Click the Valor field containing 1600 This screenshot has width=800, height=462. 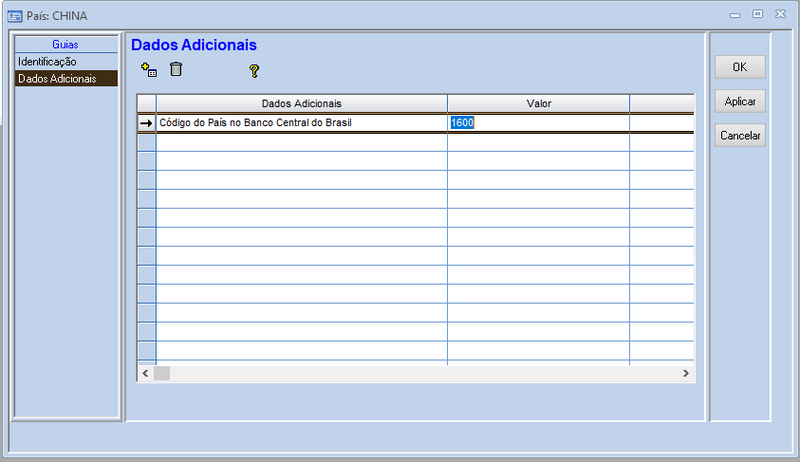pyautogui.click(x=538, y=123)
